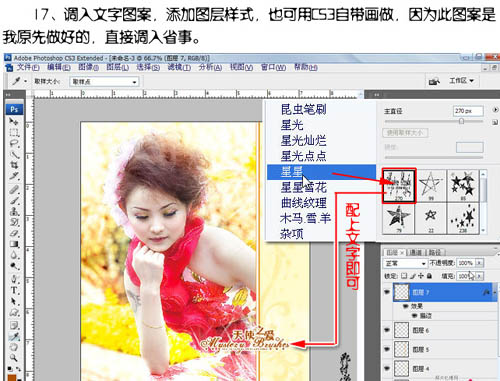This screenshot has height=381, width=500.
Task: Click the 主直径 diameter slider handle
Action: click(x=462, y=121)
